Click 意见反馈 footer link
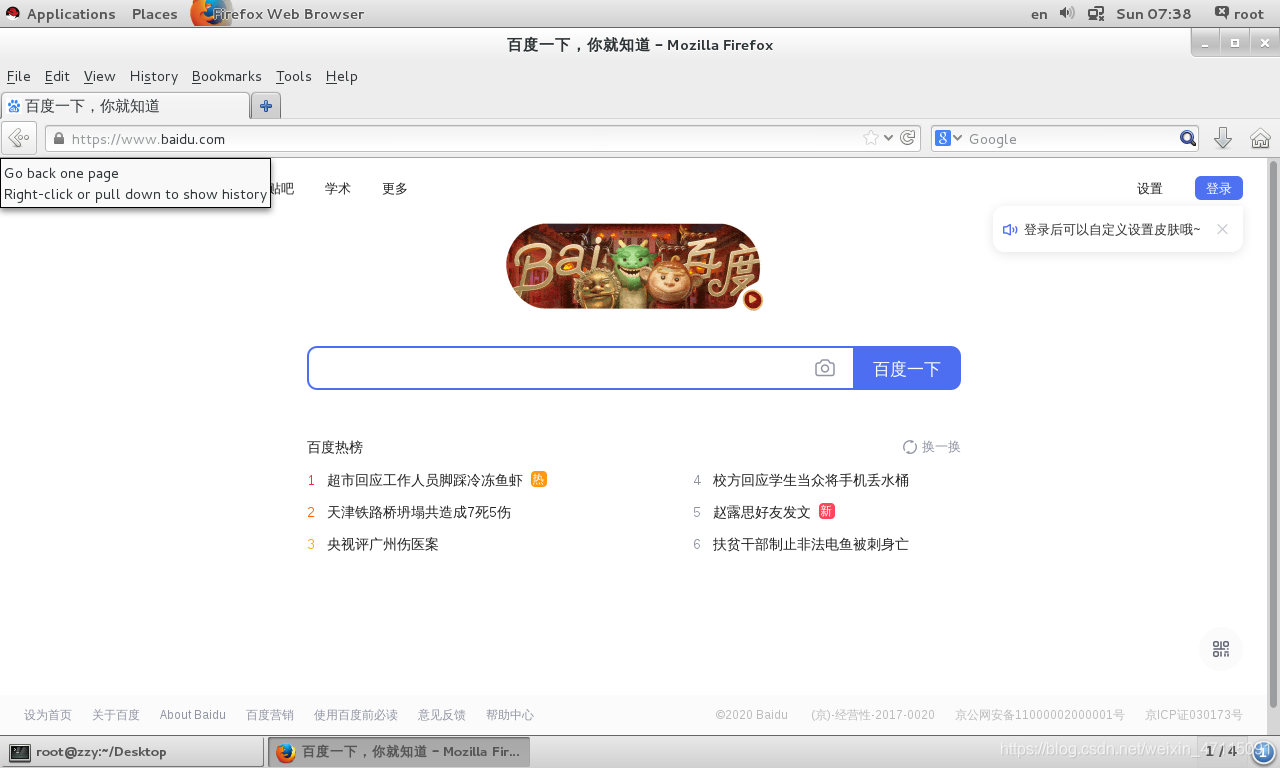This screenshot has height=768, width=1280. (x=442, y=715)
